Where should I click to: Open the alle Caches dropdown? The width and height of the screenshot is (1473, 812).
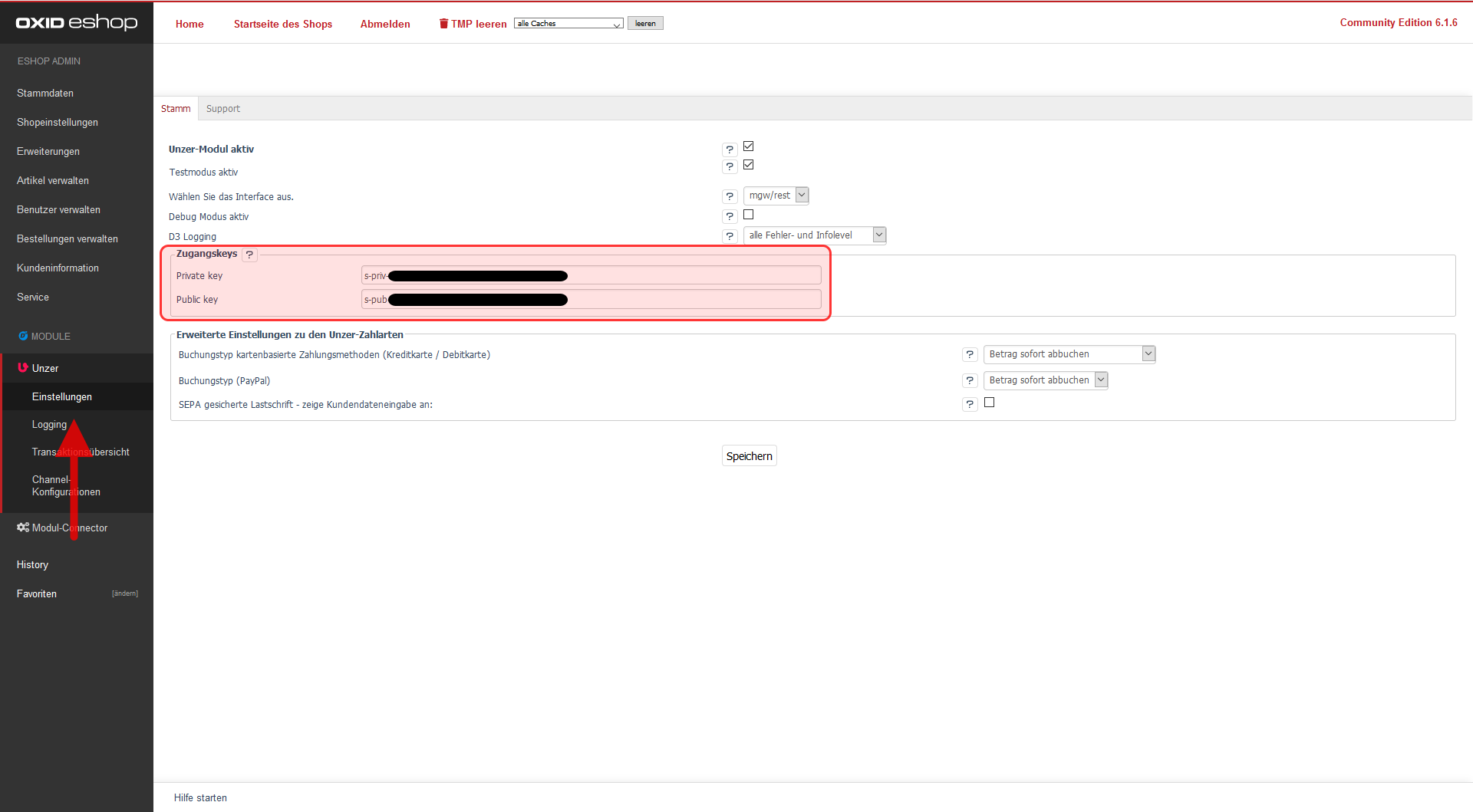(568, 24)
